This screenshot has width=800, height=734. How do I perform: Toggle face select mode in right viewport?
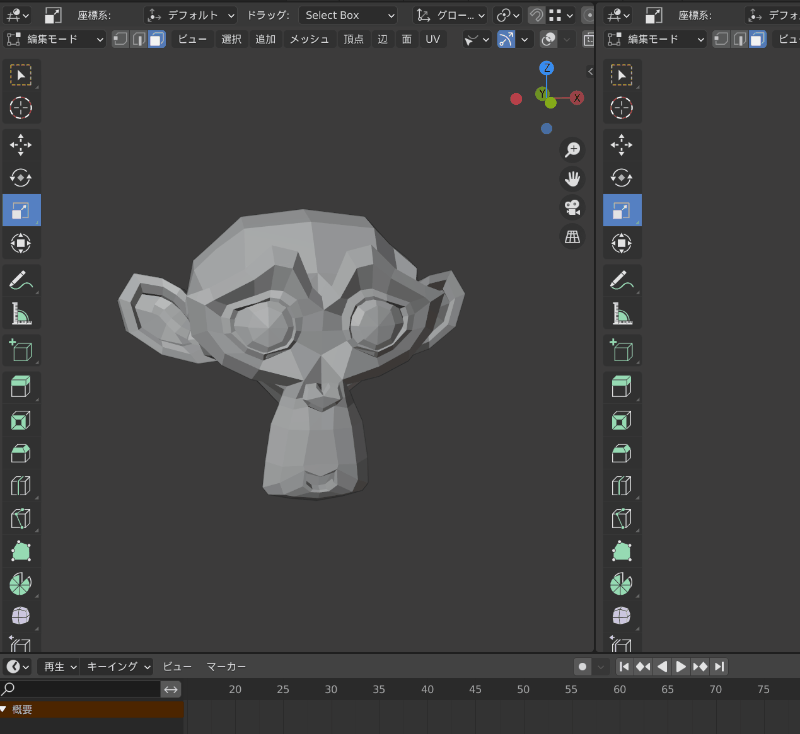758,39
